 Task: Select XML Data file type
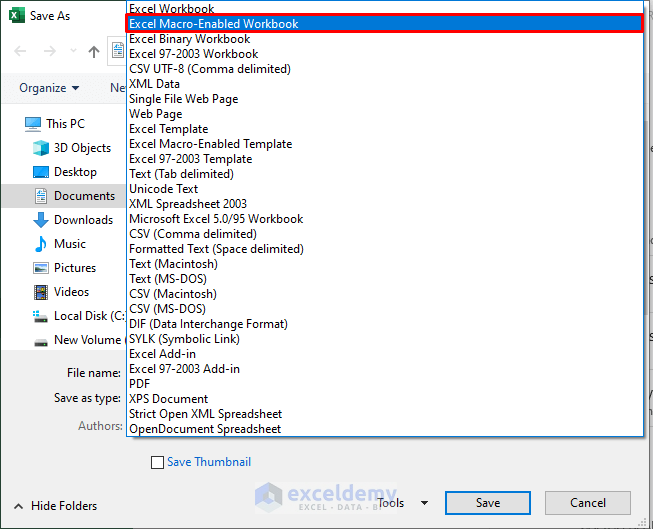pos(385,84)
